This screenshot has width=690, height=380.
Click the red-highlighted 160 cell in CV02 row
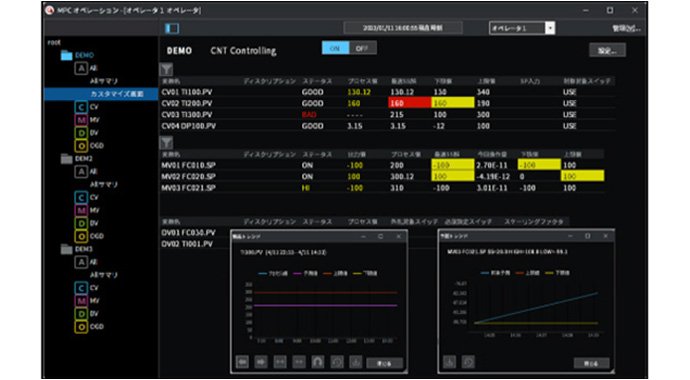pyautogui.click(x=409, y=103)
